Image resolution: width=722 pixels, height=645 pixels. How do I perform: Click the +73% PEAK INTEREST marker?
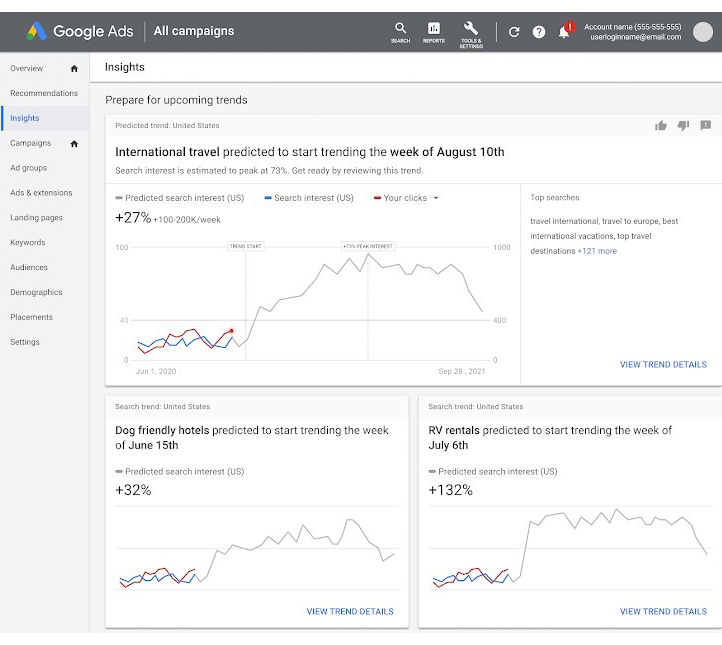point(368,246)
